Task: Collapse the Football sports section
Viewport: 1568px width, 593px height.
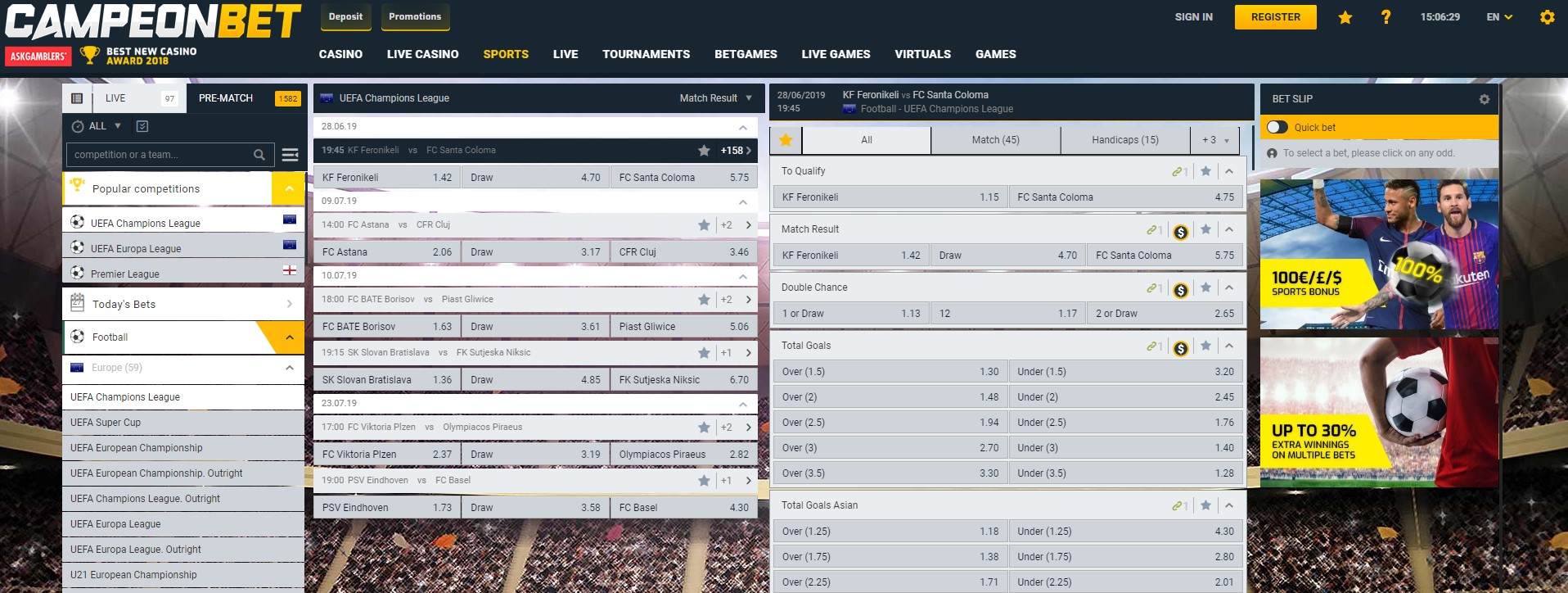Action: [x=289, y=337]
